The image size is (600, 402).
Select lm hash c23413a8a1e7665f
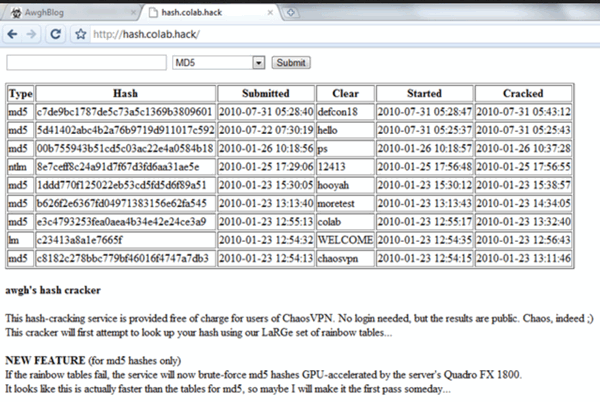80,240
